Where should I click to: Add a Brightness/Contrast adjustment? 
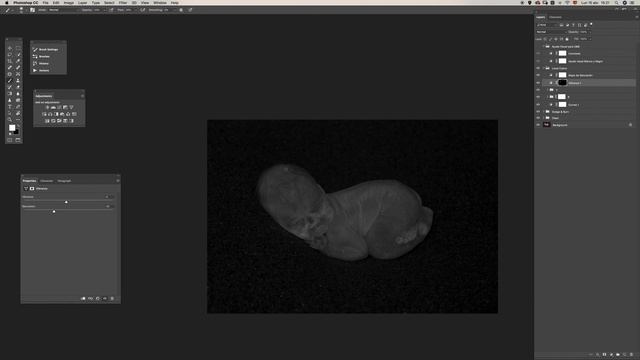47,107
